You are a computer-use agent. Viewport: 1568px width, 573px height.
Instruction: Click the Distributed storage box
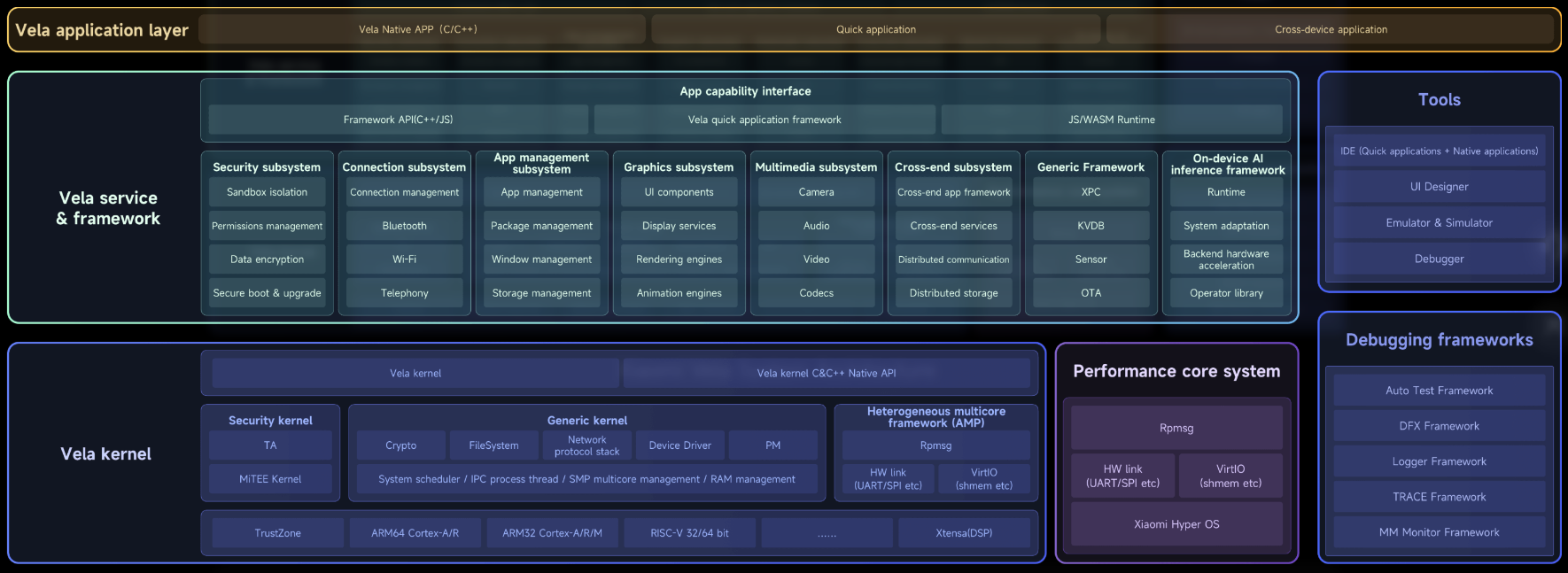tap(954, 293)
